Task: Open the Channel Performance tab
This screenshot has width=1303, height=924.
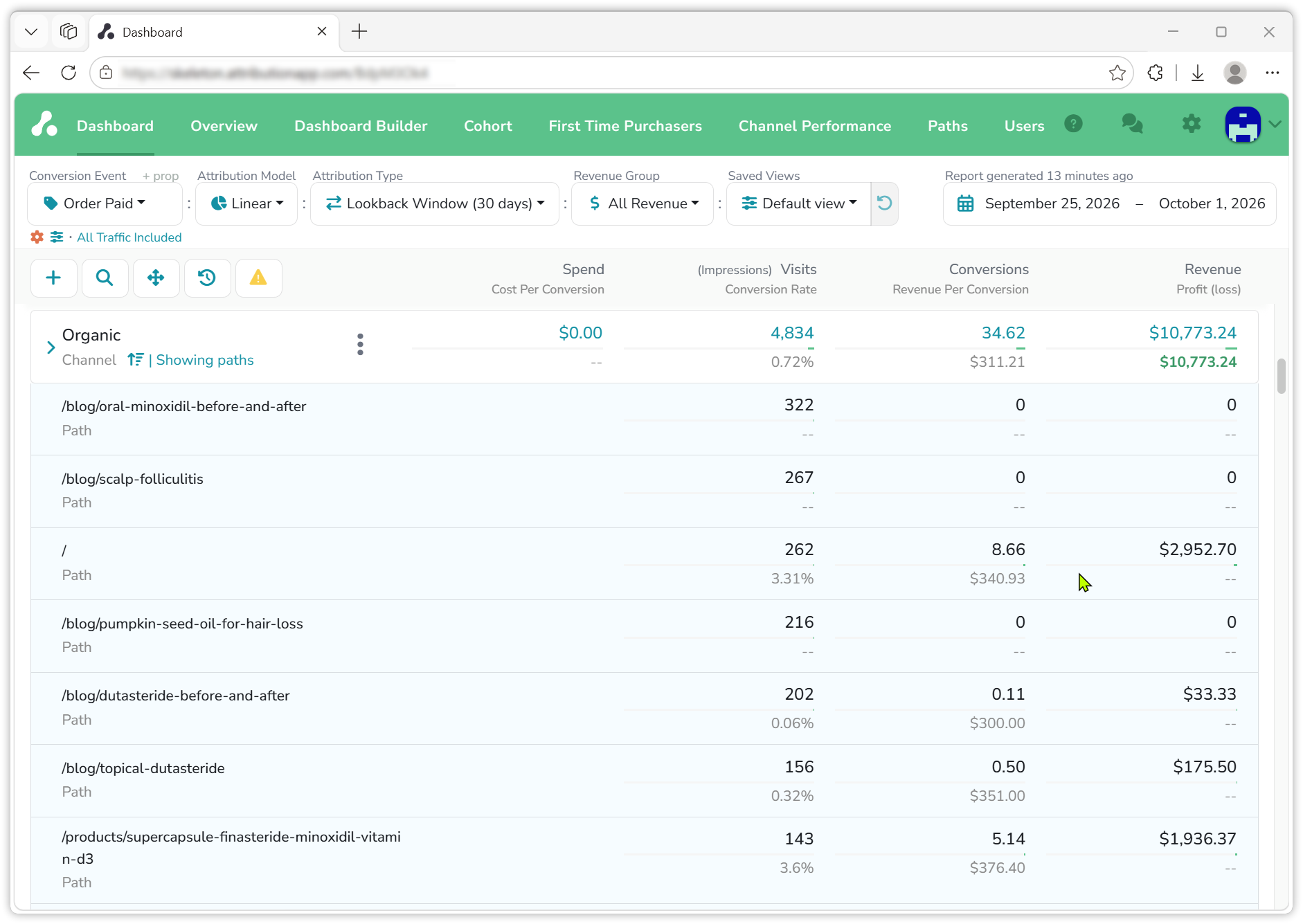Action: click(x=815, y=126)
